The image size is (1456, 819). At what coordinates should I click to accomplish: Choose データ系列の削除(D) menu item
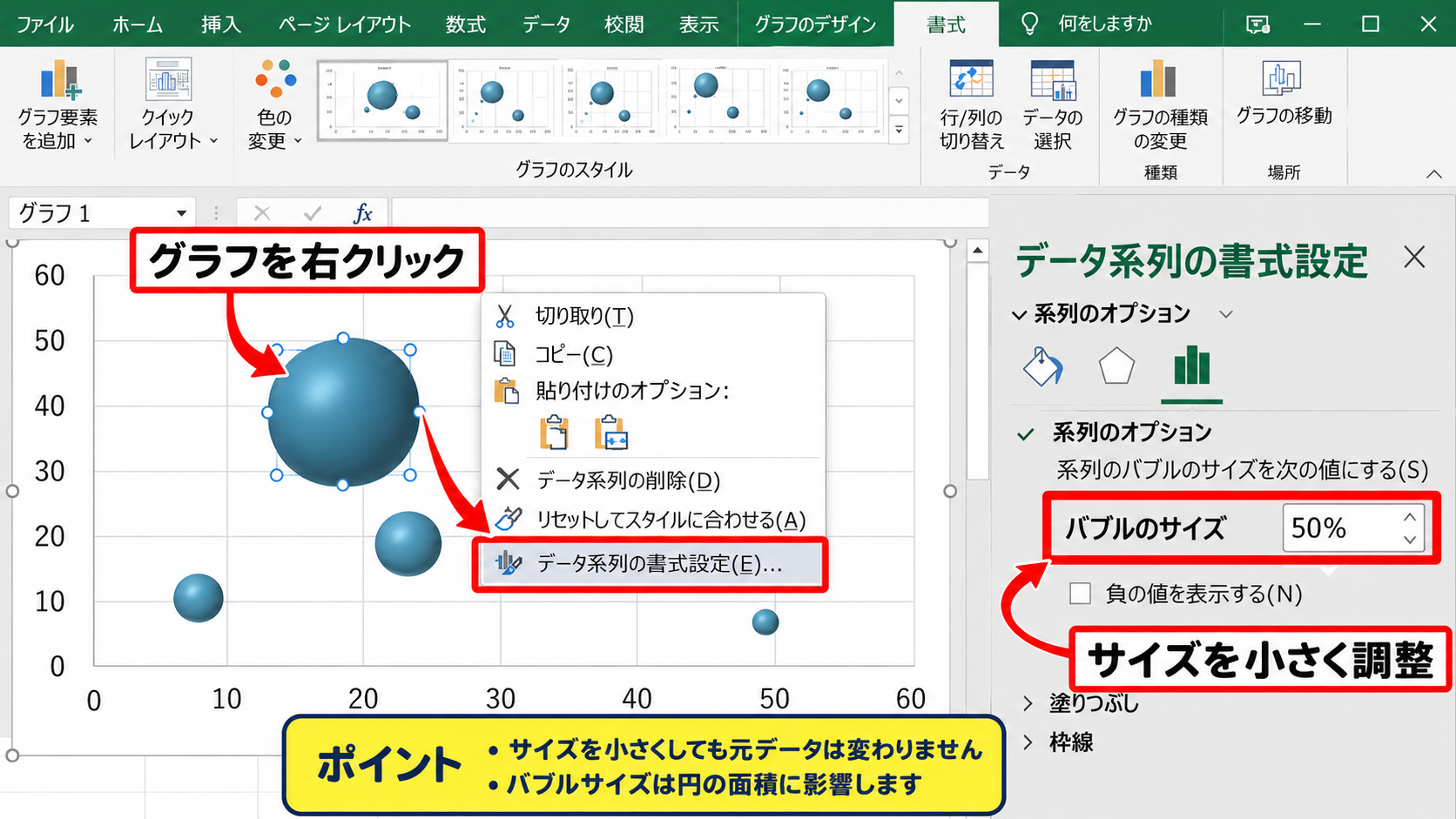[653, 480]
